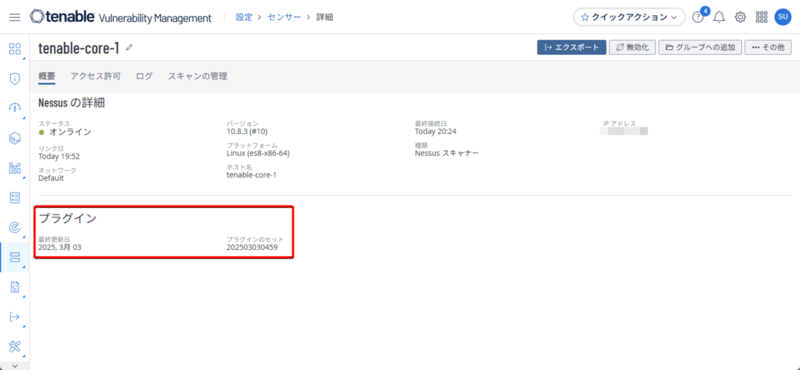Click the Today 20:24 last connection value
800x370 pixels.
click(x=435, y=132)
